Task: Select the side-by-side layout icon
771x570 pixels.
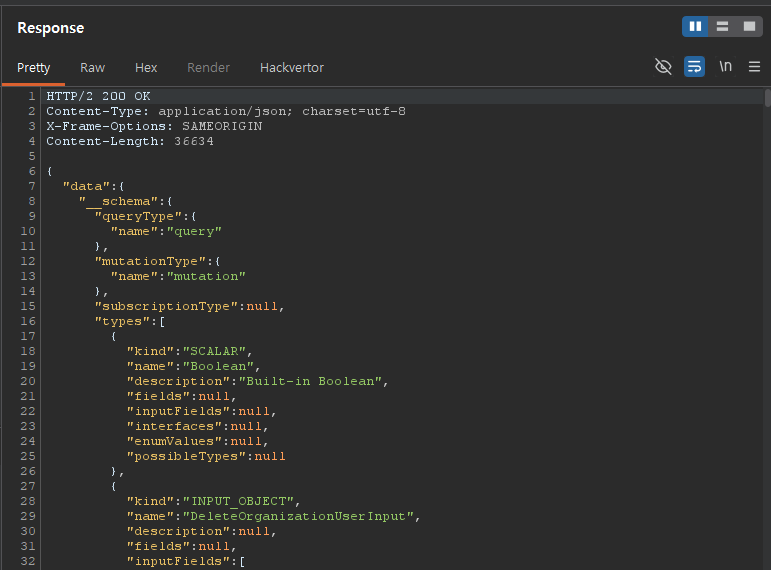Action: tap(696, 27)
